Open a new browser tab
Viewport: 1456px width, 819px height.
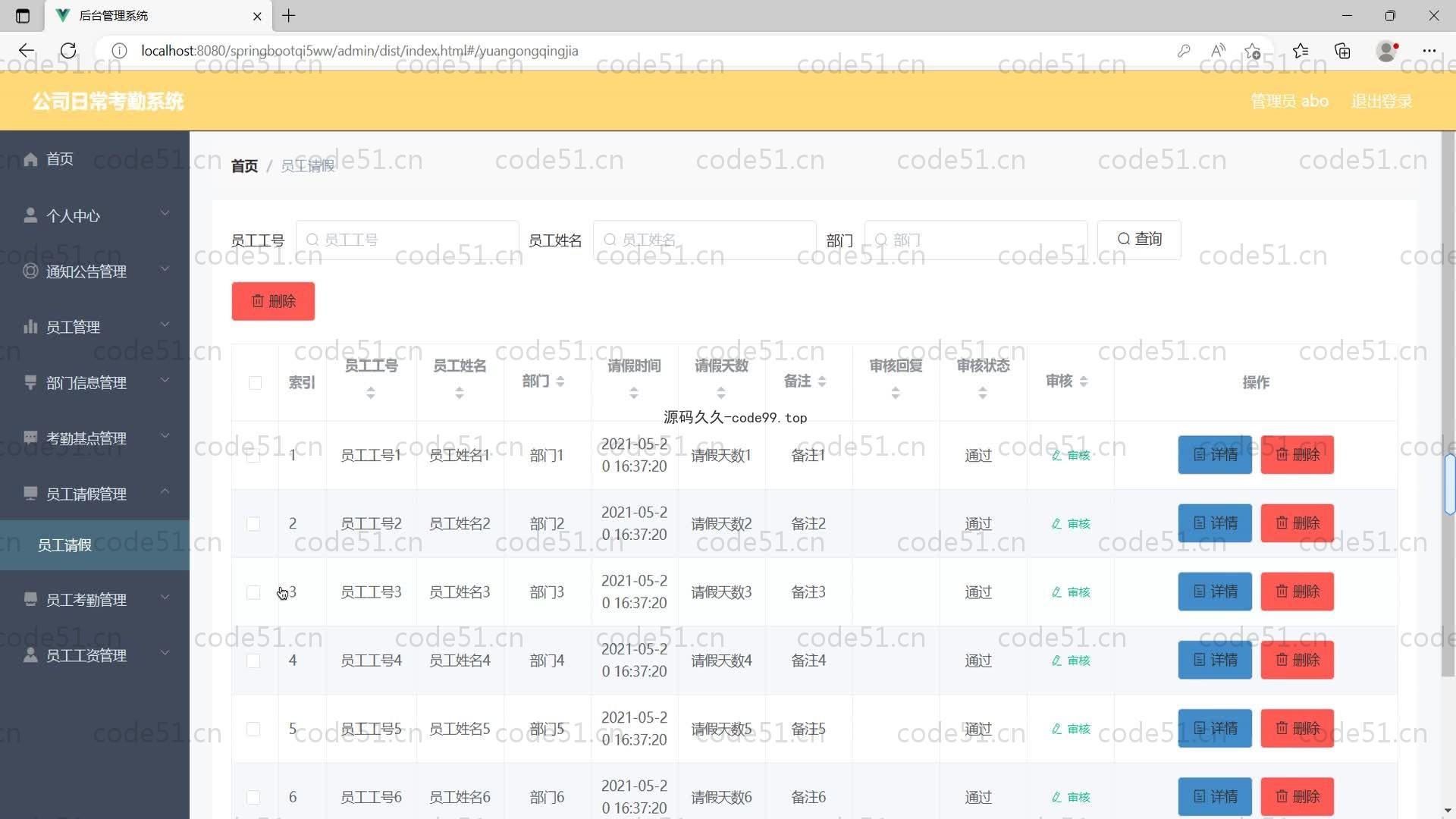pos(289,15)
